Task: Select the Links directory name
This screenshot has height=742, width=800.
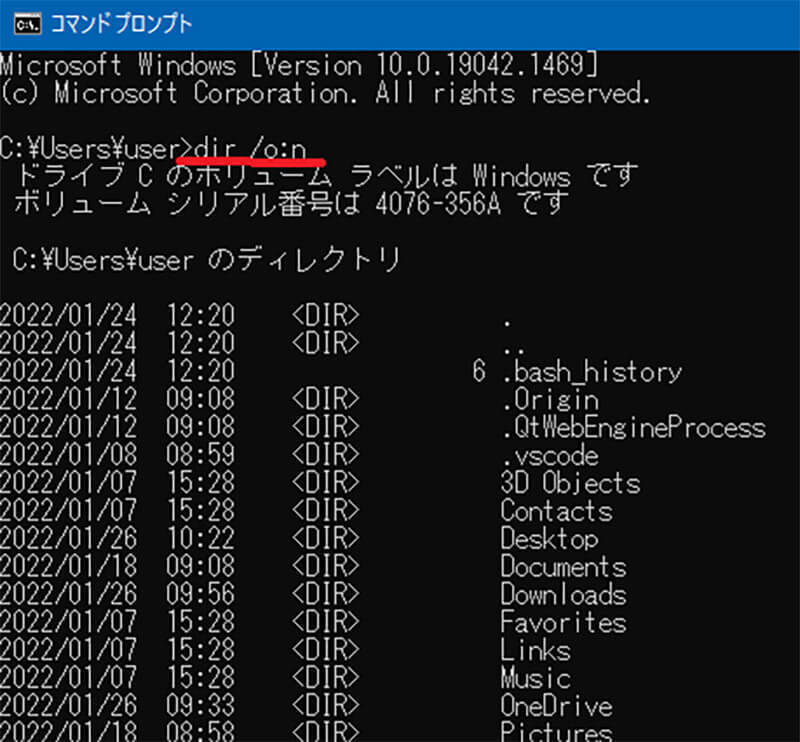Action: click(535, 650)
